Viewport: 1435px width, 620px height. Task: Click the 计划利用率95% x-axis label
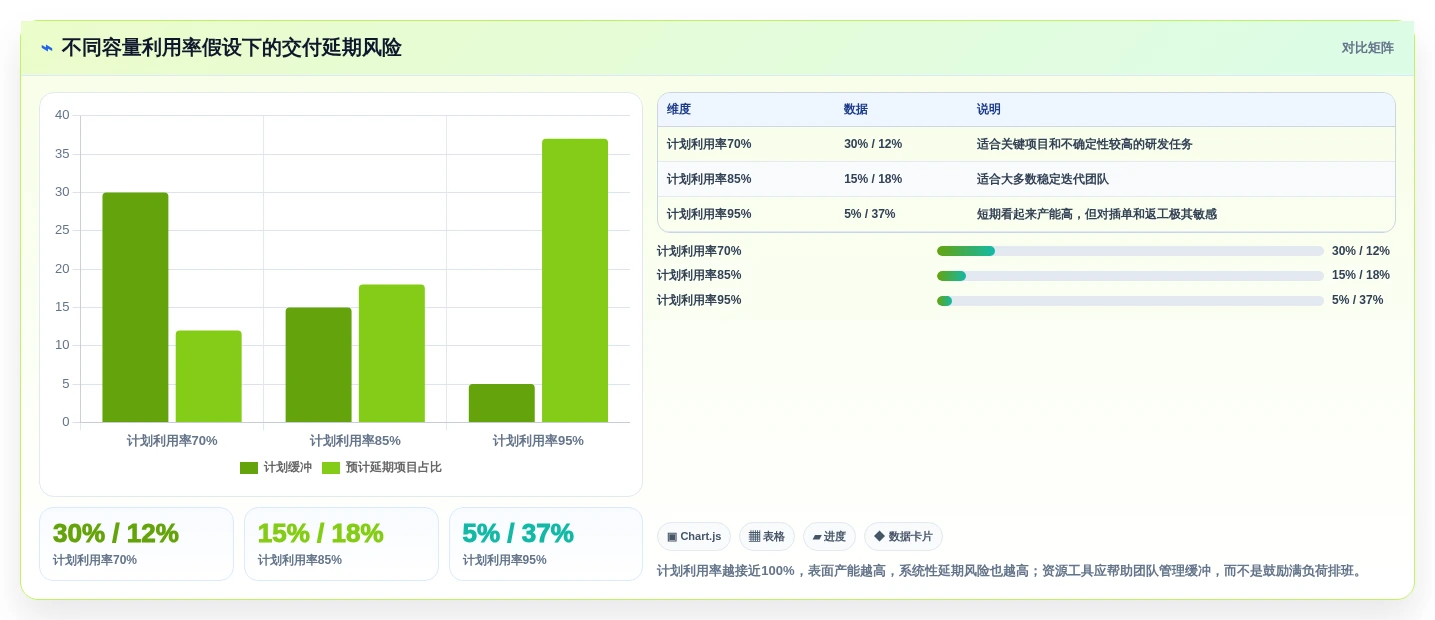(x=538, y=440)
